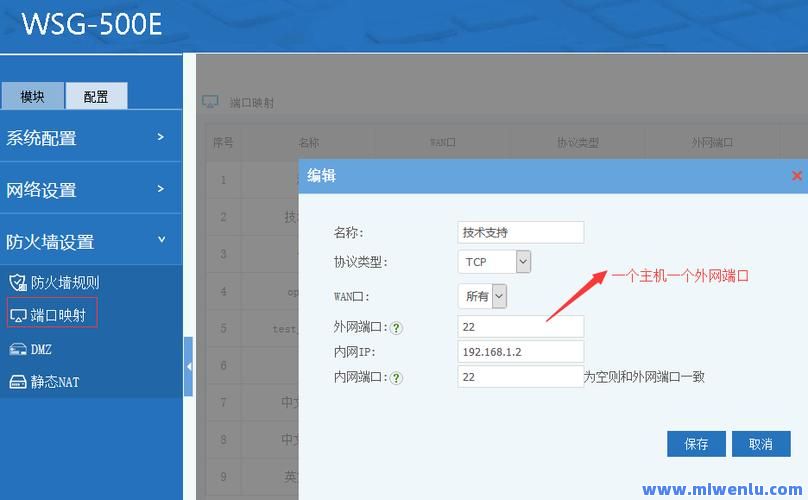808x500 pixels.
Task: Click the 名称 input field
Action: [x=520, y=232]
